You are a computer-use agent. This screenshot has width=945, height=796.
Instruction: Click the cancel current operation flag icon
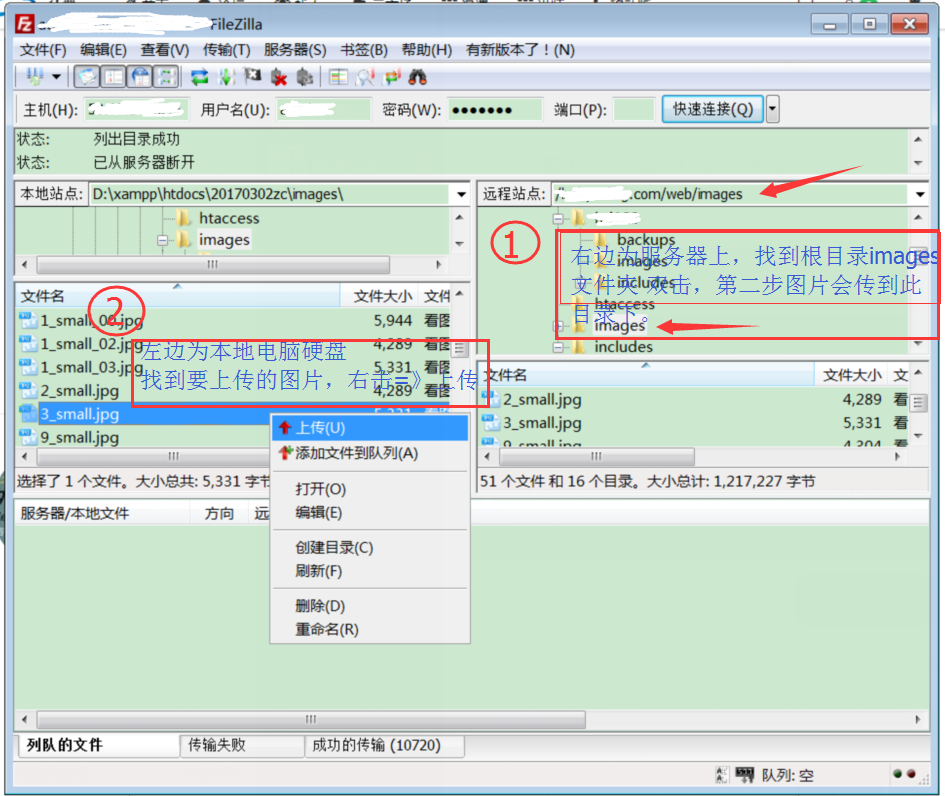pos(253,77)
